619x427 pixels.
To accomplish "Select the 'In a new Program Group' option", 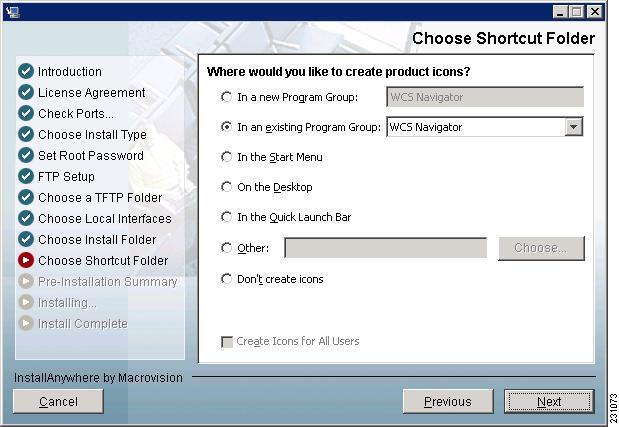I will point(227,97).
